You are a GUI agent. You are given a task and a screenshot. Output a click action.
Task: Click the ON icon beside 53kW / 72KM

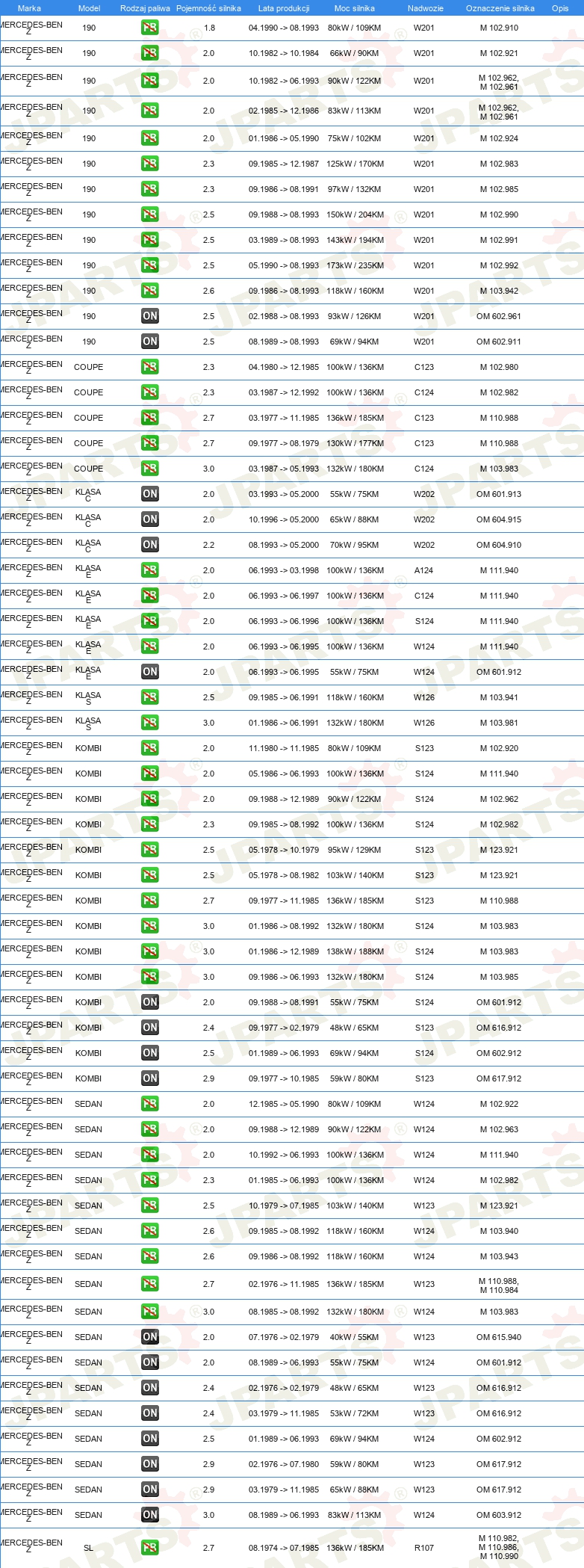coord(150,1413)
